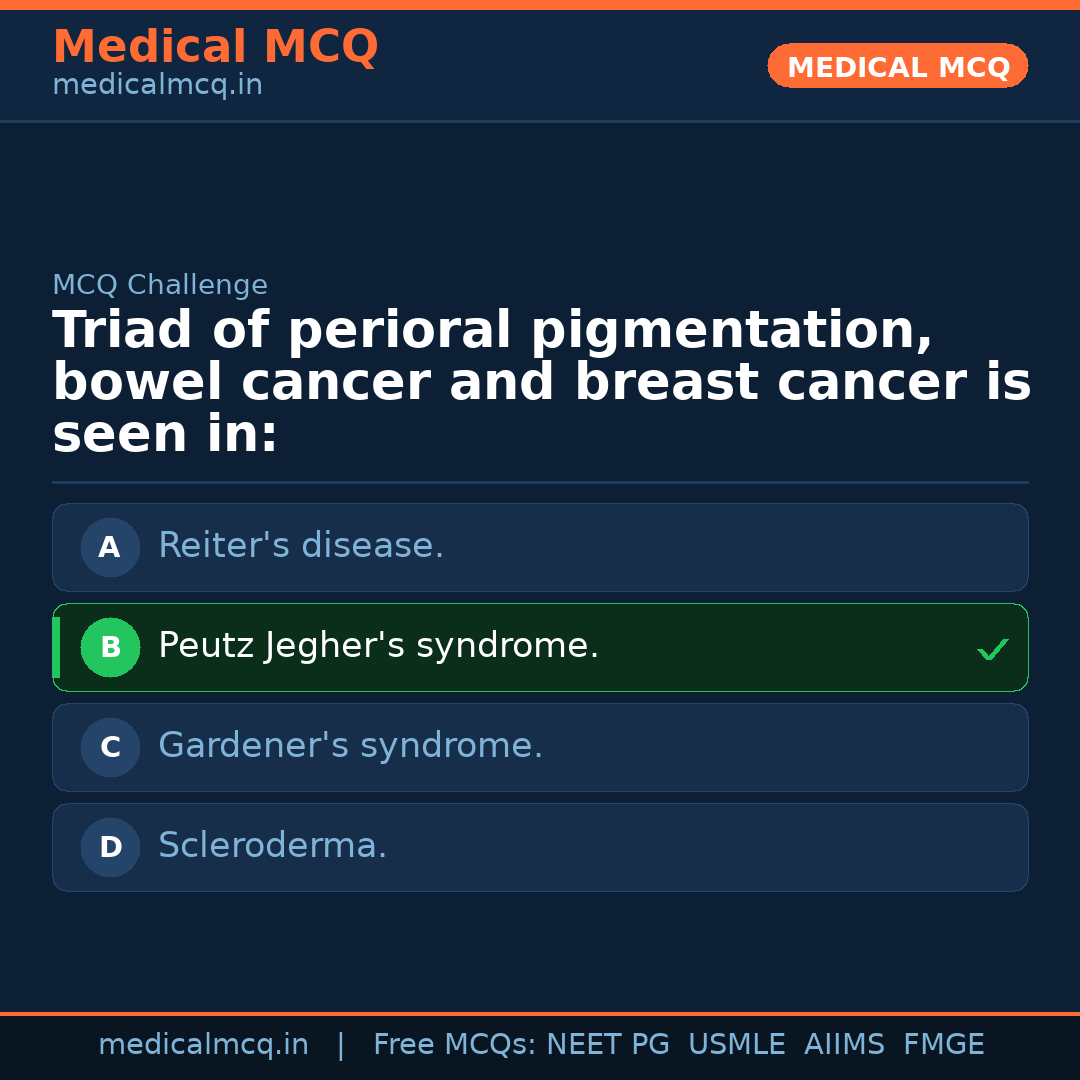Click the triad of perioral pigmentation question text
The height and width of the screenshot is (1080, 1080).
coord(540,383)
